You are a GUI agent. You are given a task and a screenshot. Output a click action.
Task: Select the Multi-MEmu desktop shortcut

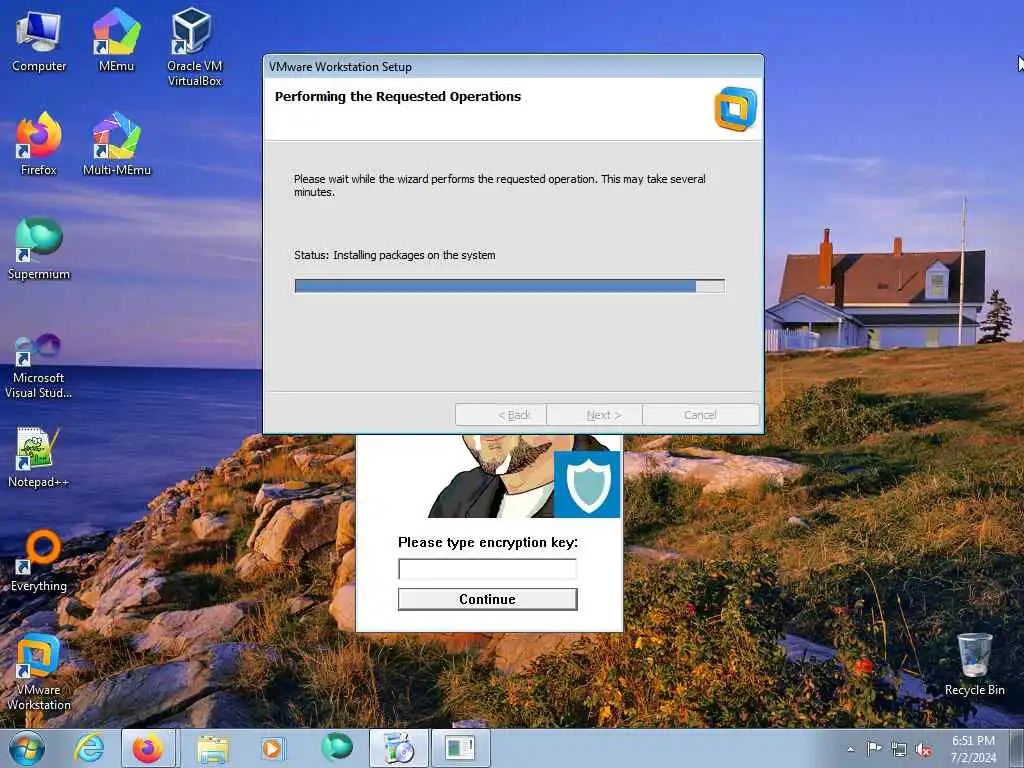(x=116, y=144)
